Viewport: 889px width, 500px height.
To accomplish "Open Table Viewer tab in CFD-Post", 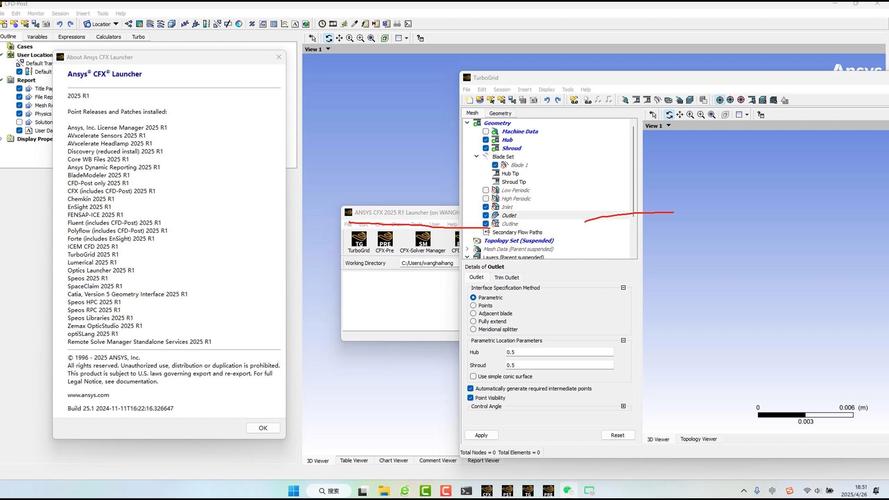I will pos(354,460).
